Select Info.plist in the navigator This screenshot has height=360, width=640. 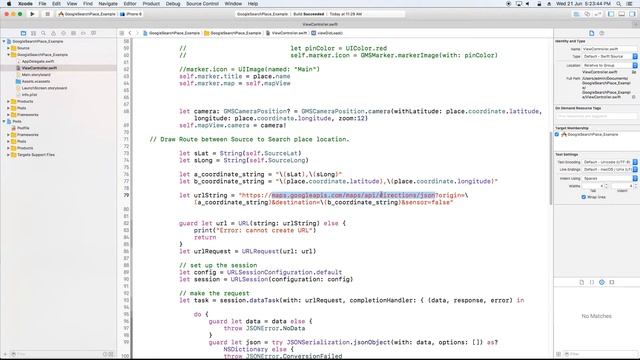click(29, 95)
